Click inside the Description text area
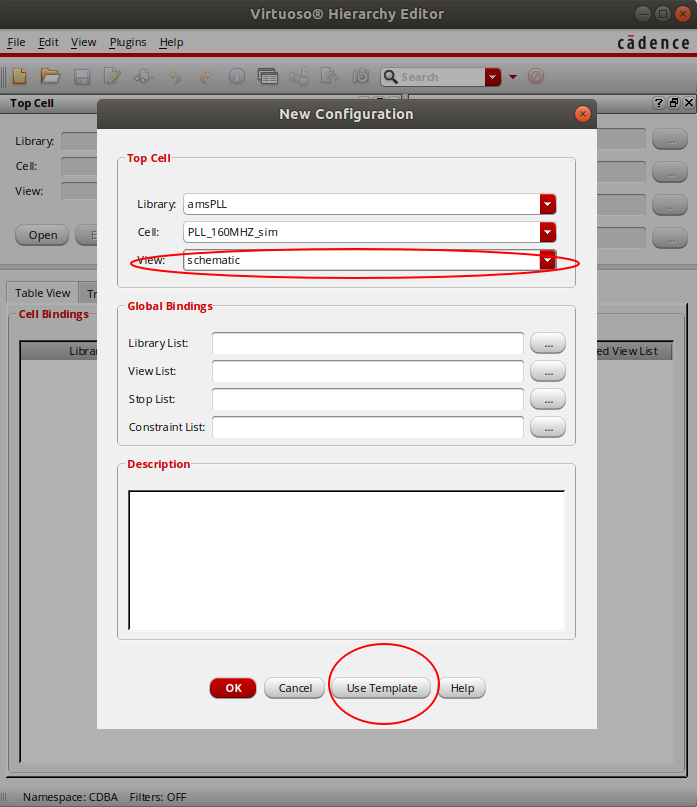Screen dimensions: 697x807 346,560
